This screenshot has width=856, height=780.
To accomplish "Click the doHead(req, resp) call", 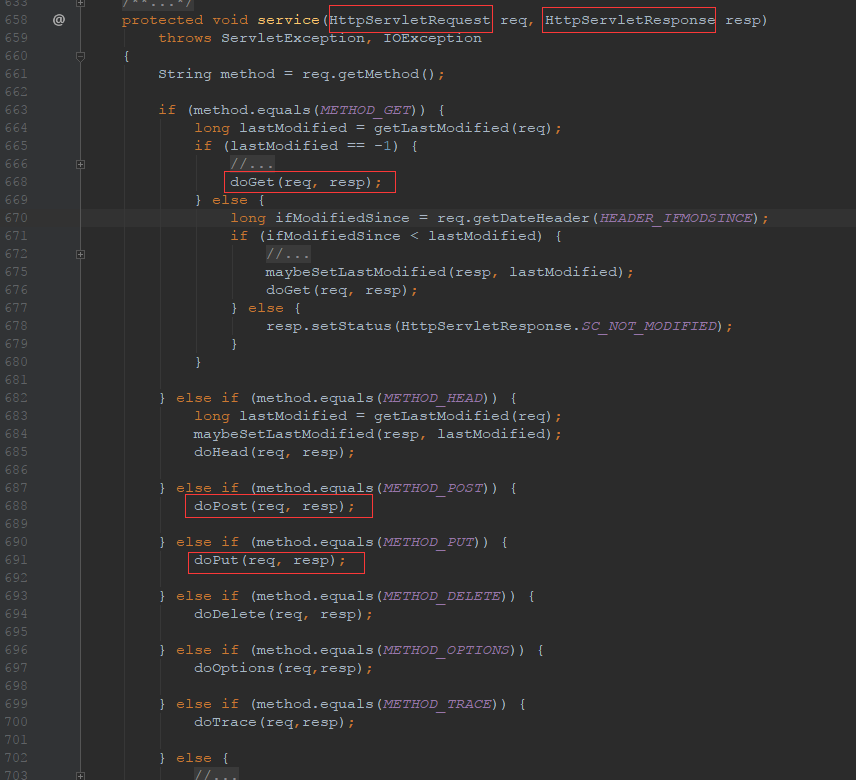I will click(x=269, y=452).
